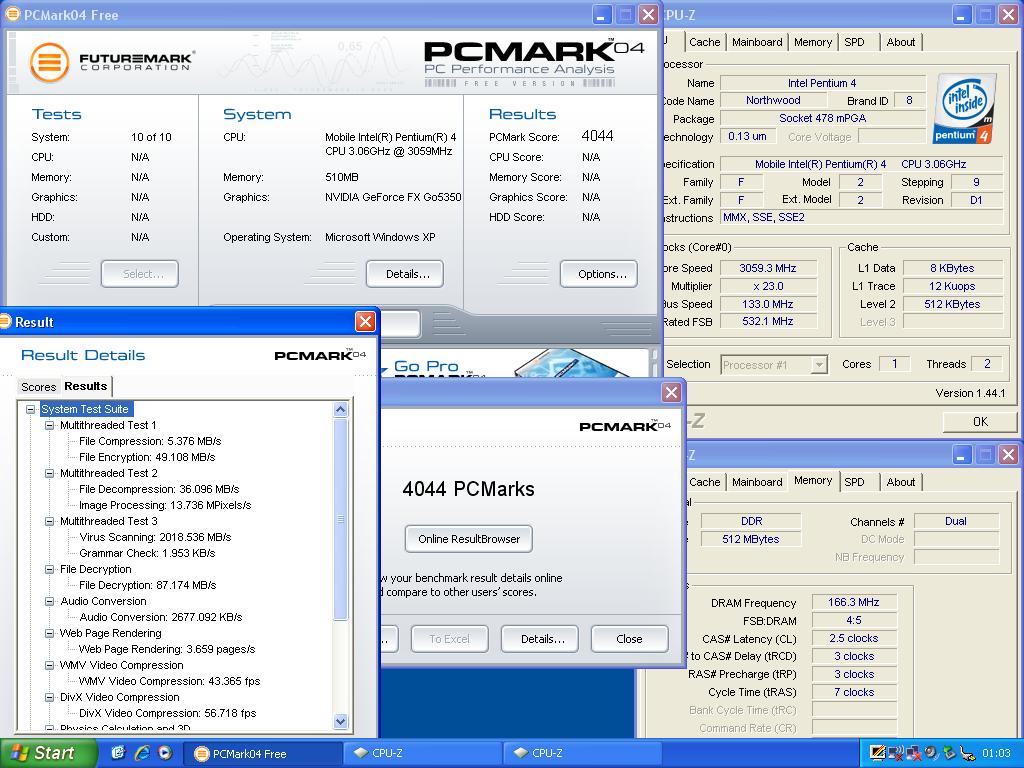
Task: Click the taskbar clock showing 01:03
Action: (x=996, y=753)
